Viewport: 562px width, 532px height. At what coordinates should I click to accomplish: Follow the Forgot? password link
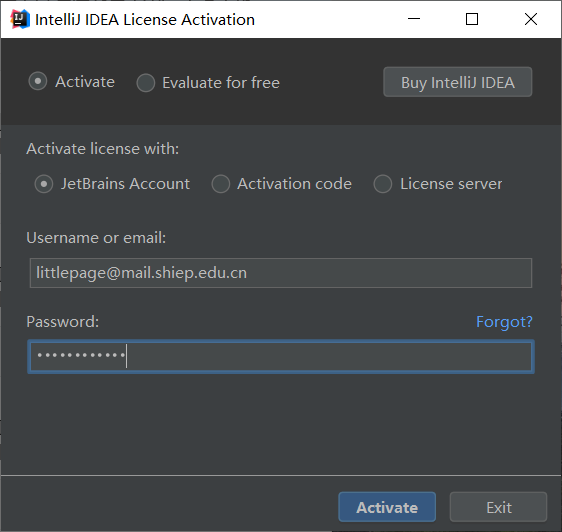[504, 322]
